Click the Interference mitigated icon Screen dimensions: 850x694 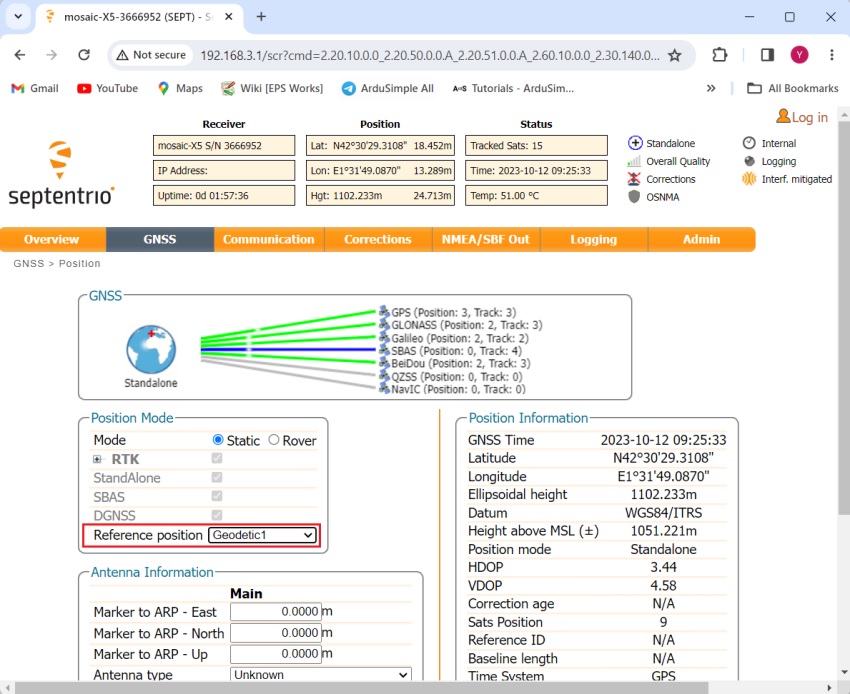[749, 179]
